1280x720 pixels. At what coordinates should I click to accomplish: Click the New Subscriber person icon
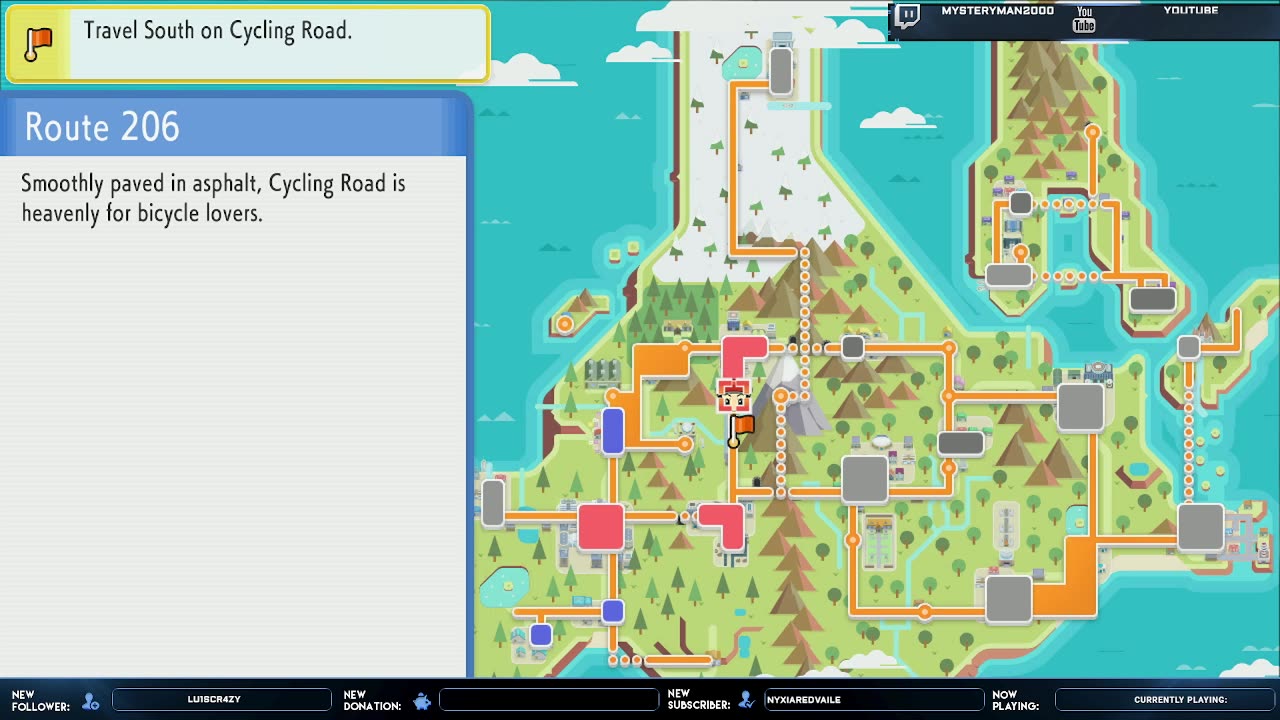click(746, 700)
